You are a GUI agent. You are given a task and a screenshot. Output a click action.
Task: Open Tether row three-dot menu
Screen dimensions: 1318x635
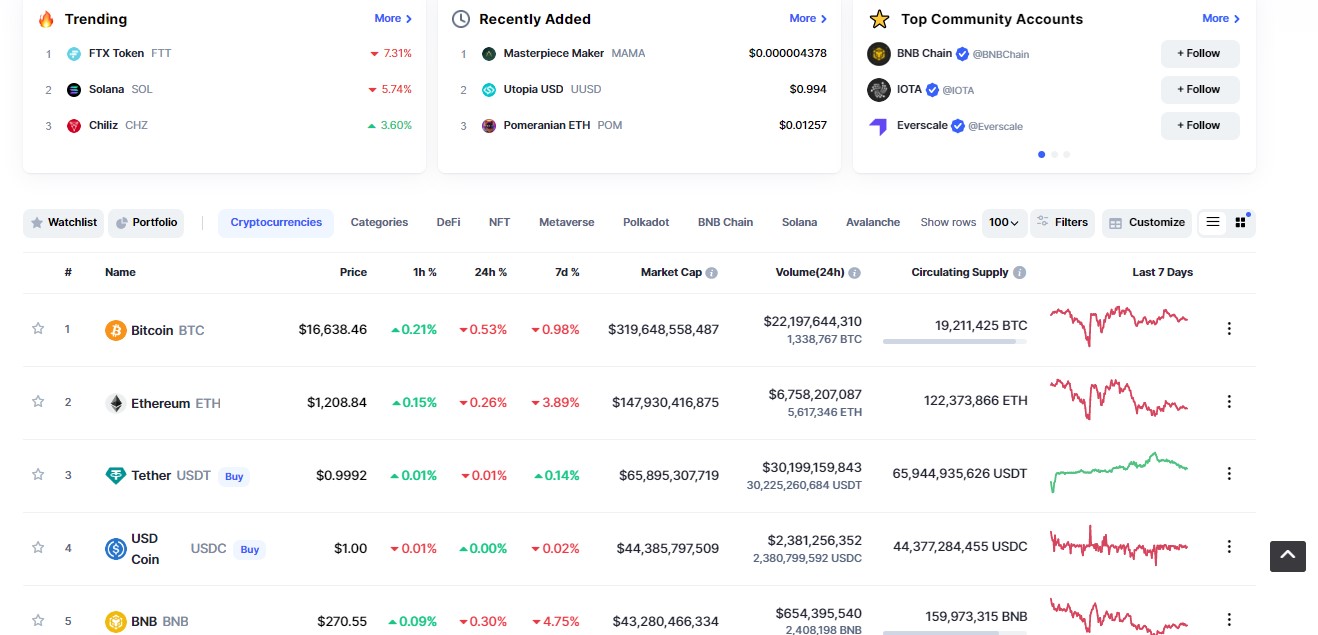point(1229,474)
